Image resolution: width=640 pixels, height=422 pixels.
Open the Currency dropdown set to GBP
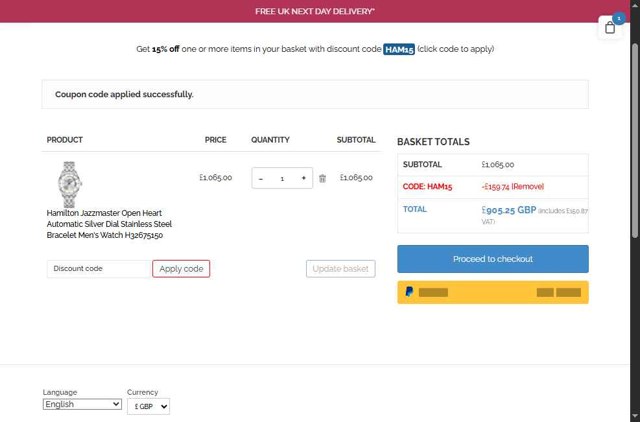(x=149, y=406)
